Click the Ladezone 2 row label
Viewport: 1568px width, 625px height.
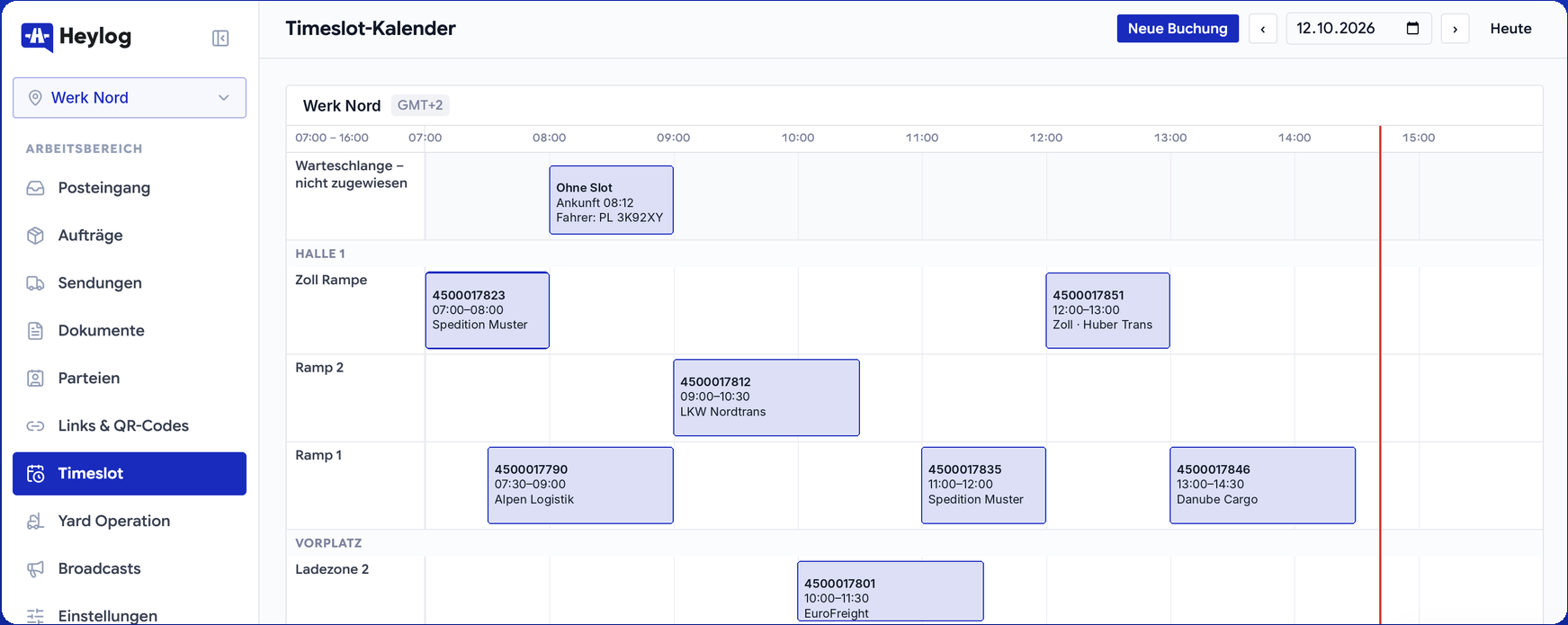tap(332, 569)
